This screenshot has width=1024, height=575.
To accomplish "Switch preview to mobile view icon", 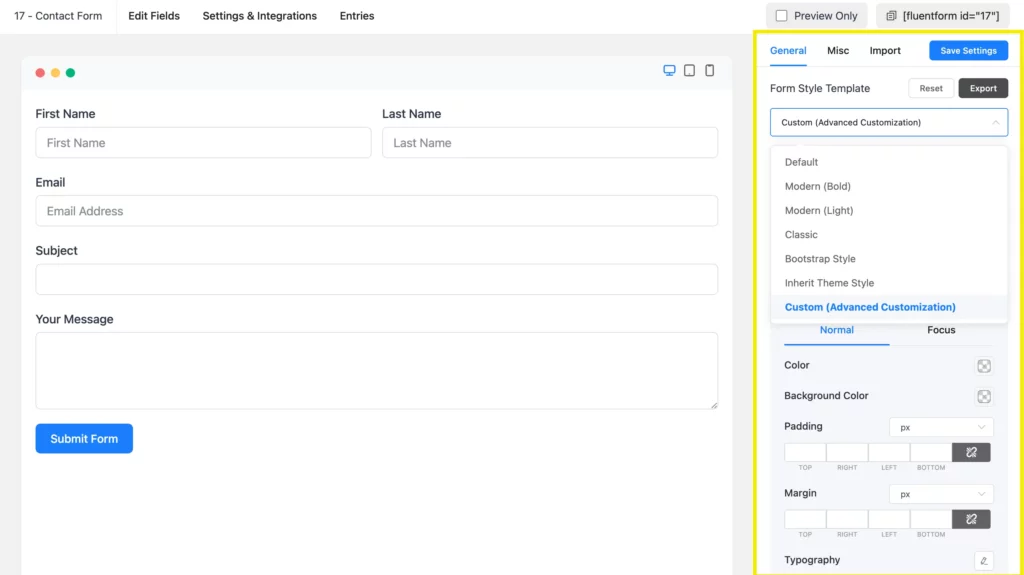I will (x=709, y=70).
